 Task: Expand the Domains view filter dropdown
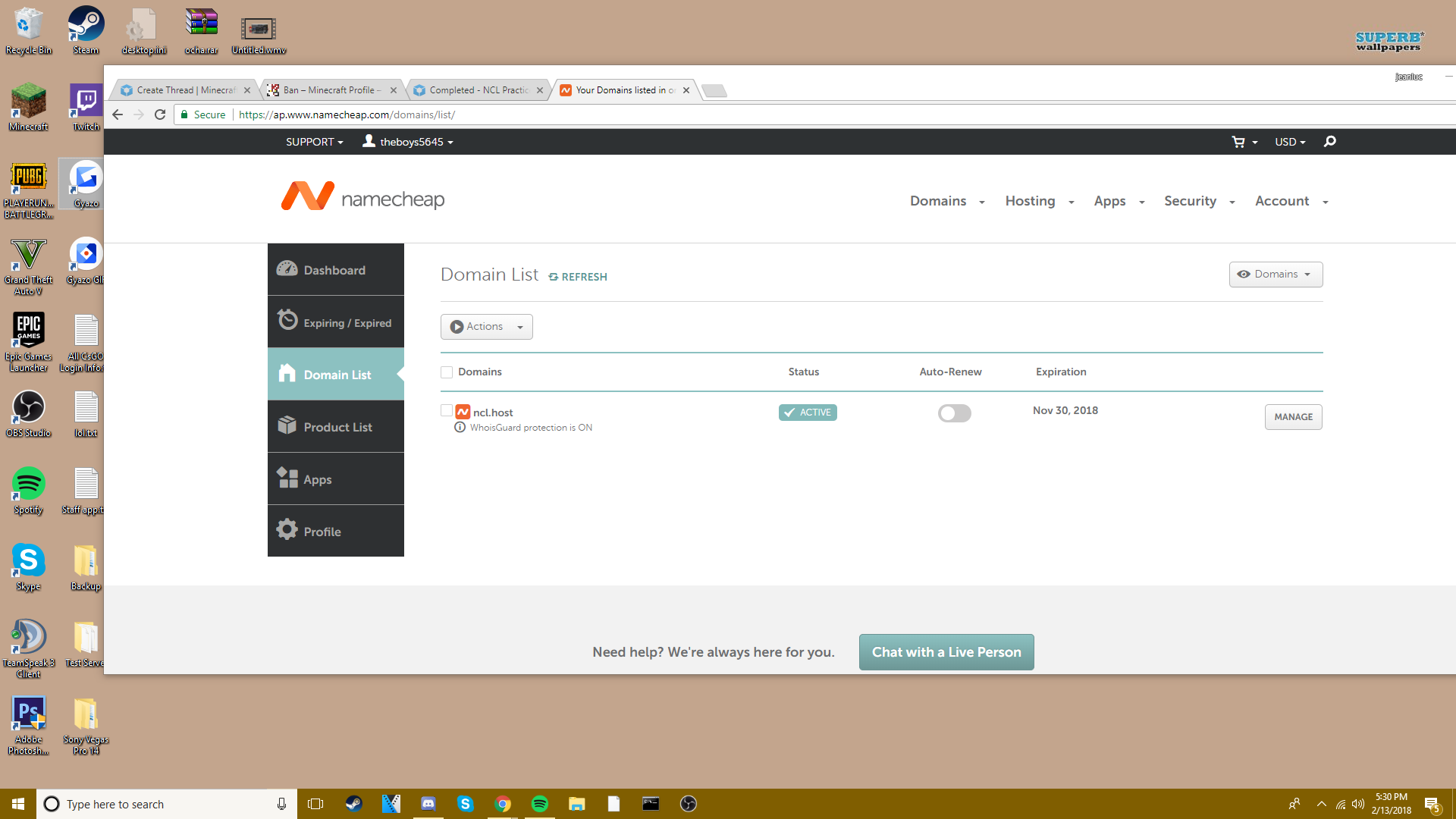point(1276,275)
